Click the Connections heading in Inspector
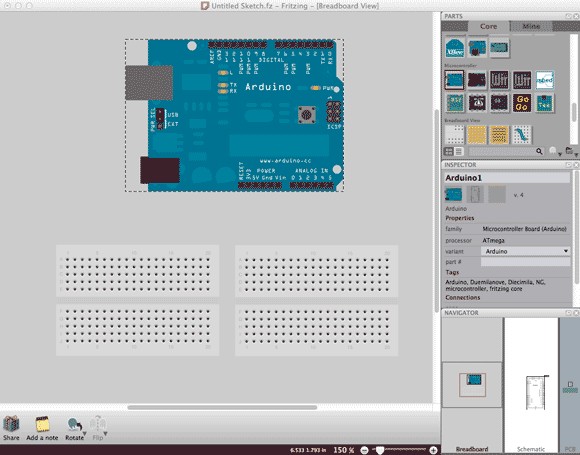This screenshot has width=580, height=455. click(x=463, y=297)
